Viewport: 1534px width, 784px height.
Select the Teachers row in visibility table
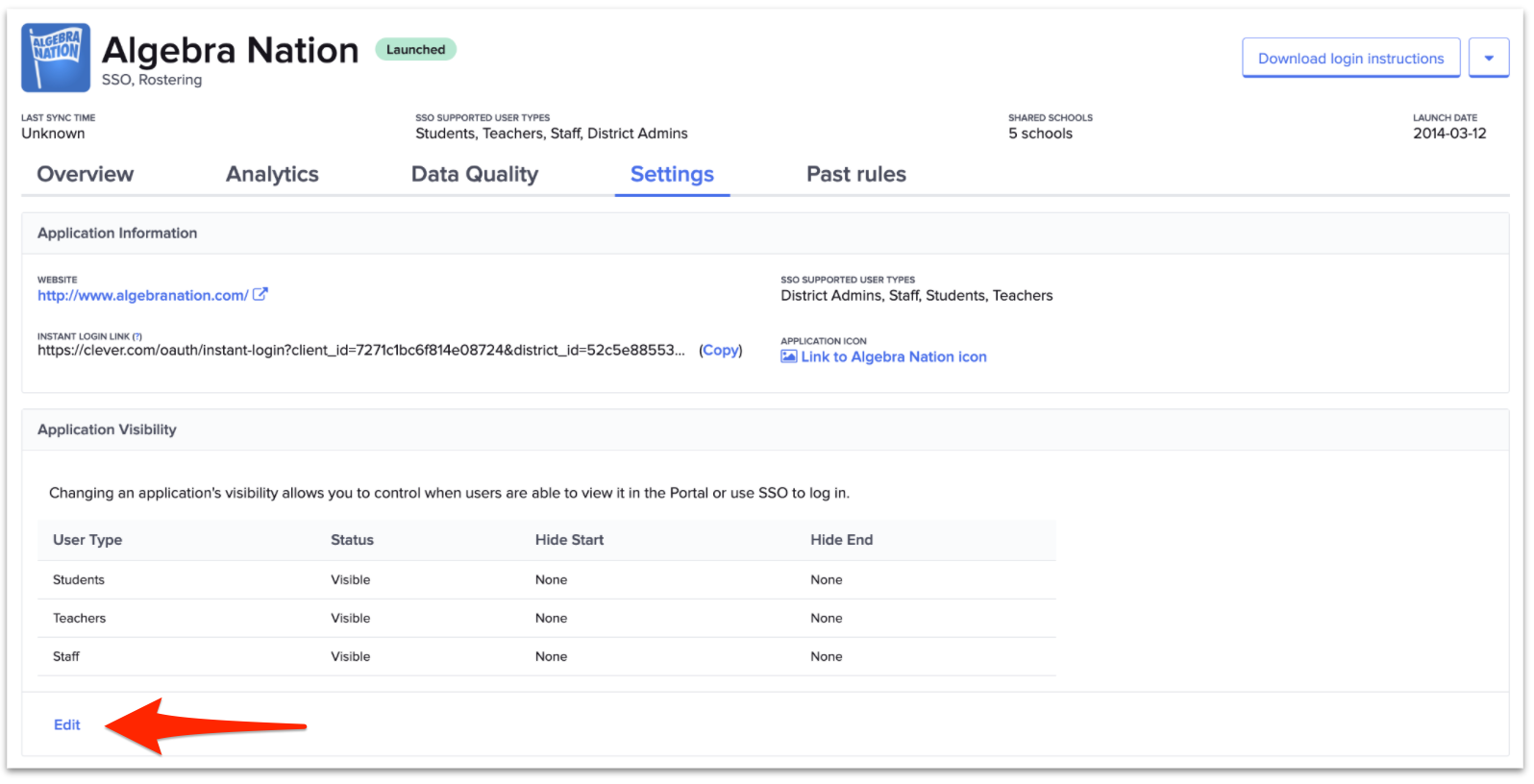coord(80,619)
